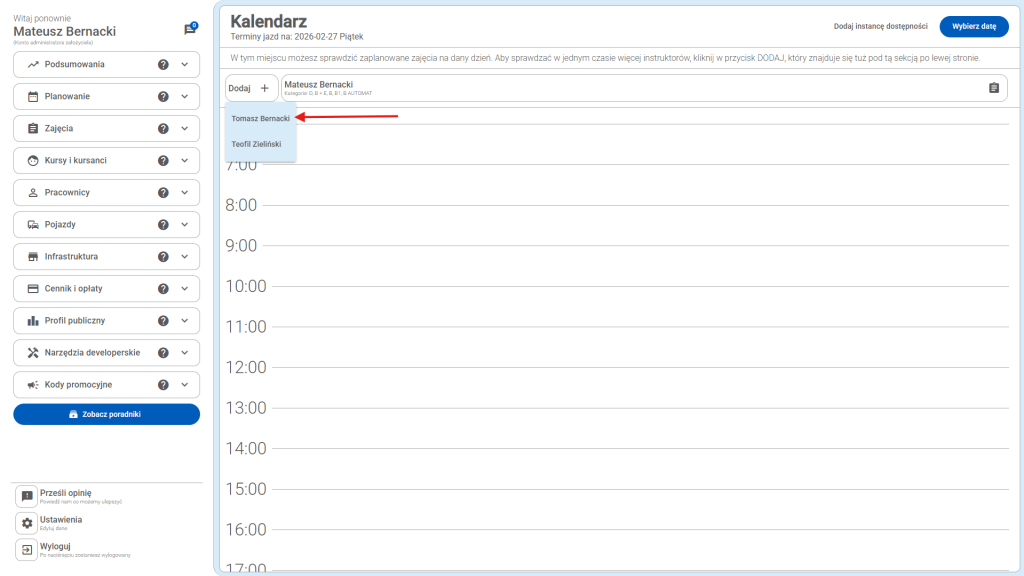Expand the Planowanie section chevron
This screenshot has width=1024, height=576.
(184, 97)
